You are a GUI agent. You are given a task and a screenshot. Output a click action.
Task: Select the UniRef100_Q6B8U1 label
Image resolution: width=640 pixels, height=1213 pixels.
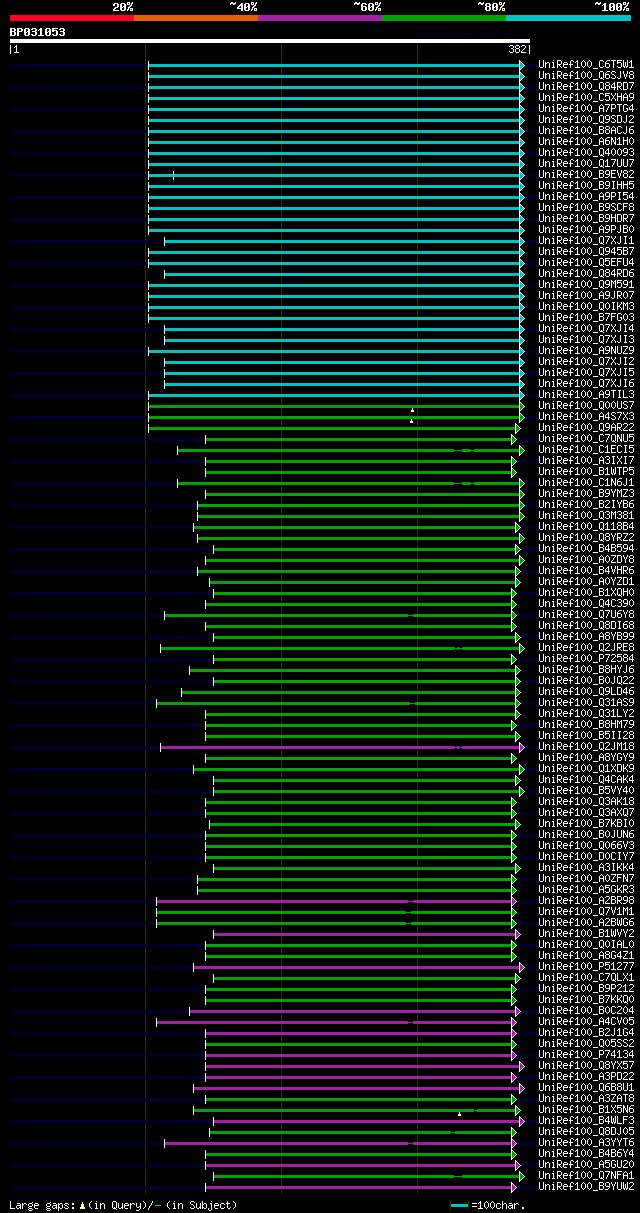[x=586, y=1087]
